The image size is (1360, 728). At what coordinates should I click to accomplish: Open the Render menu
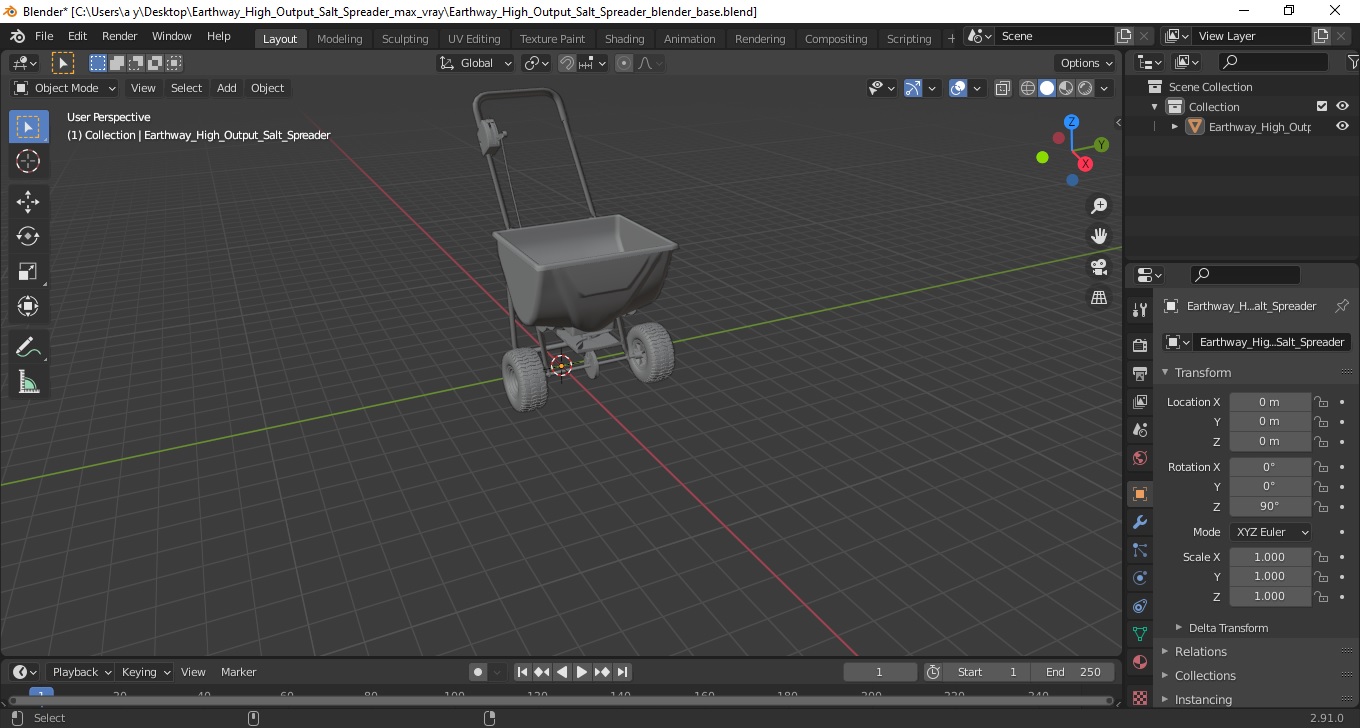120,36
